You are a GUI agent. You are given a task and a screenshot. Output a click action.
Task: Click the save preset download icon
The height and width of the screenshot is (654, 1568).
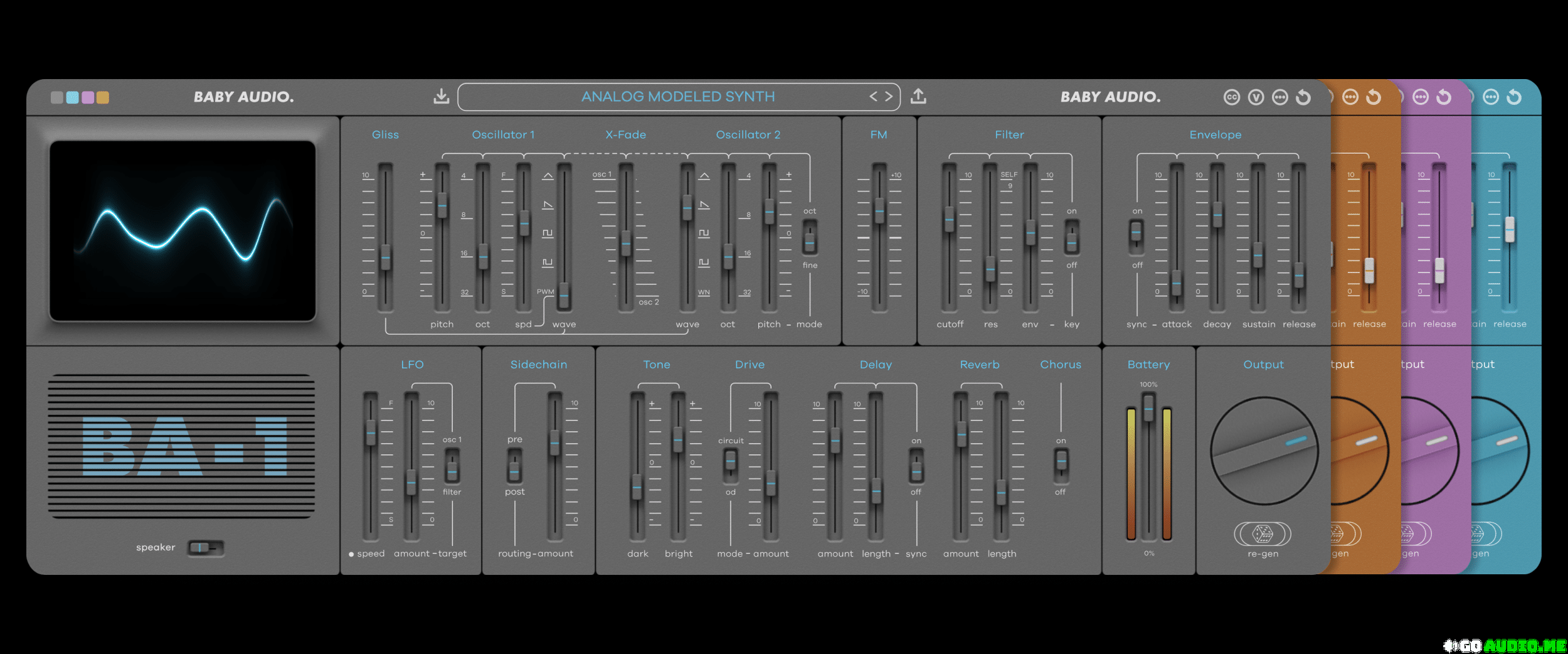441,97
